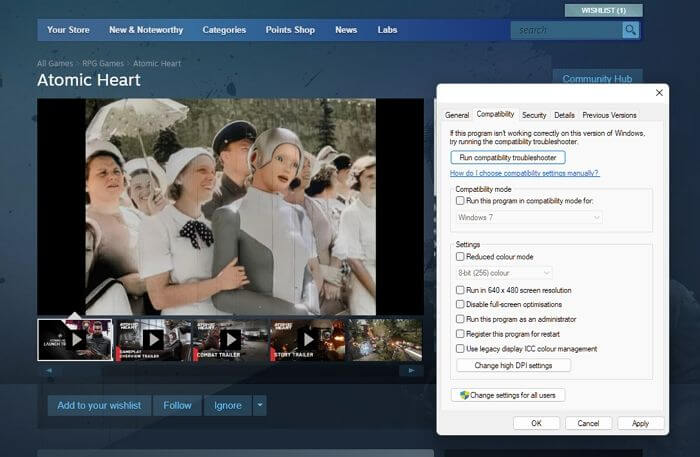Focus the store search field
The height and width of the screenshot is (457, 700).
point(567,30)
